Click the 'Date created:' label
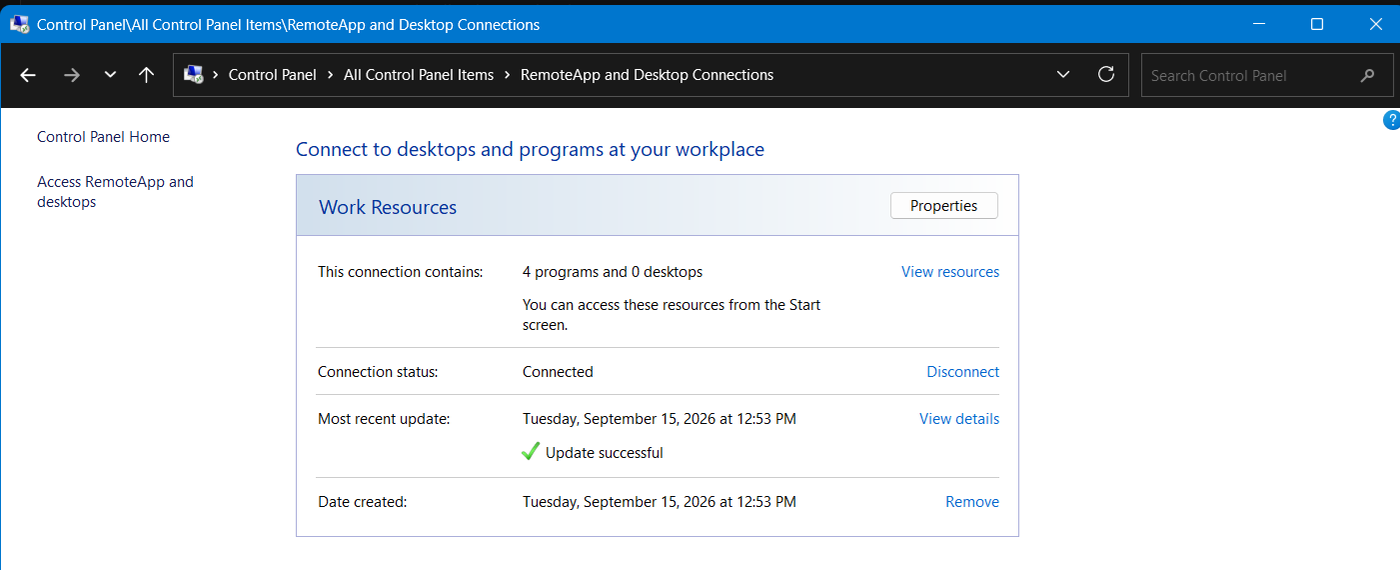Screen dimensions: 1400x570 362,502
